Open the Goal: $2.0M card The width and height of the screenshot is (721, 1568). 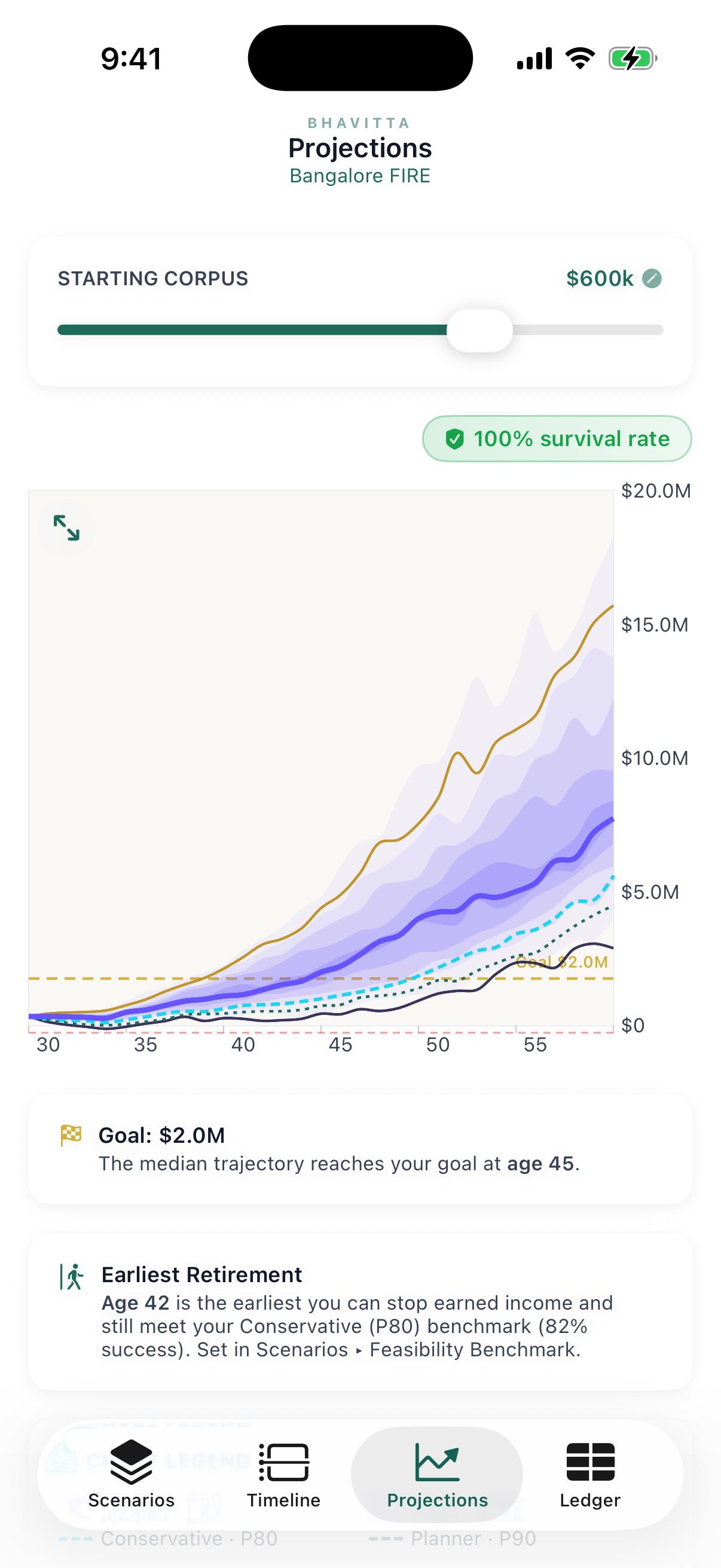pos(360,1149)
